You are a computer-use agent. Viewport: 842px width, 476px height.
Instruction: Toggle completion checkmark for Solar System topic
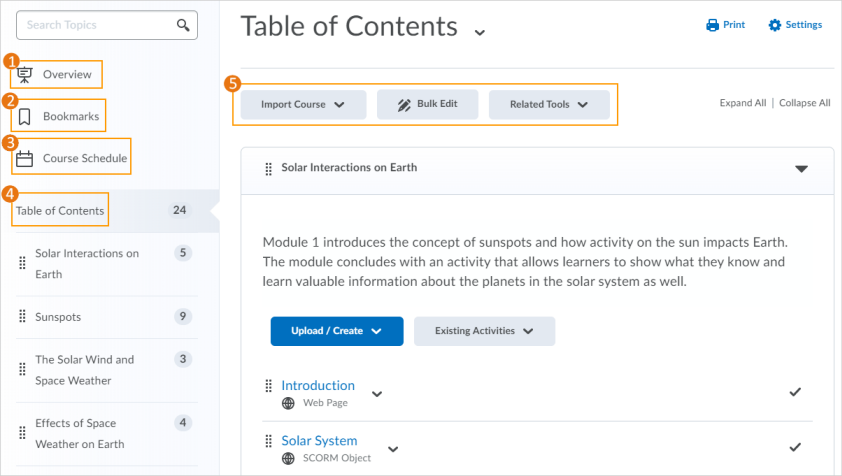click(795, 447)
